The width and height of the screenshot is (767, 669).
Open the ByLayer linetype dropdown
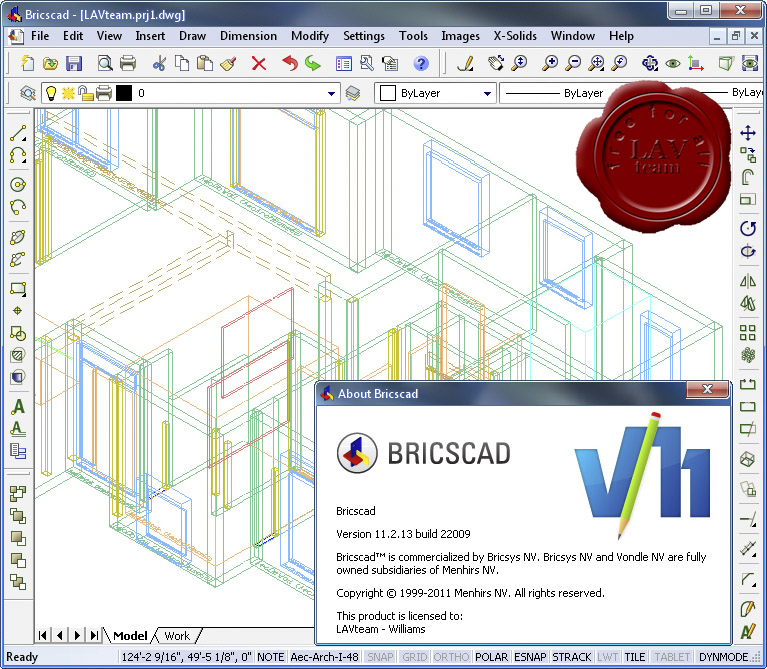(553, 93)
